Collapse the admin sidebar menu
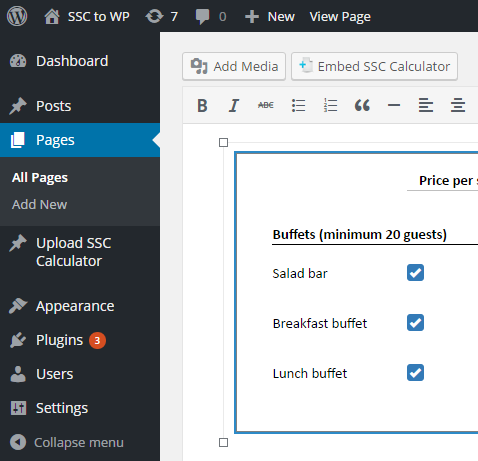Screen dimensions: 478x461 pos(67,443)
